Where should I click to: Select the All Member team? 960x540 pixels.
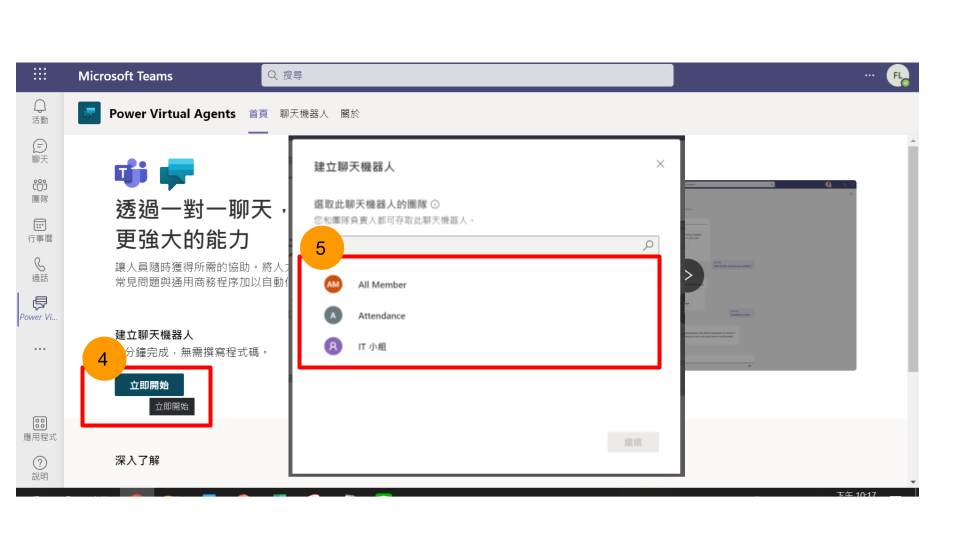479,284
